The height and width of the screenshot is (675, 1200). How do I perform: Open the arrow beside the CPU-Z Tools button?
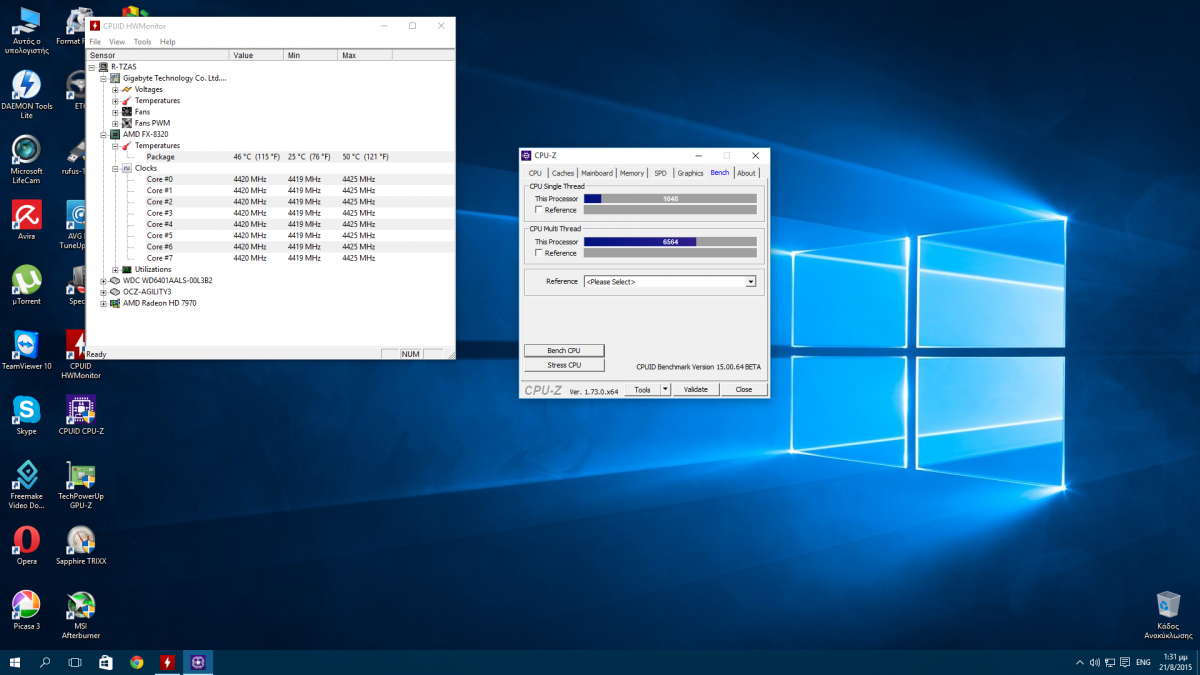click(x=666, y=390)
